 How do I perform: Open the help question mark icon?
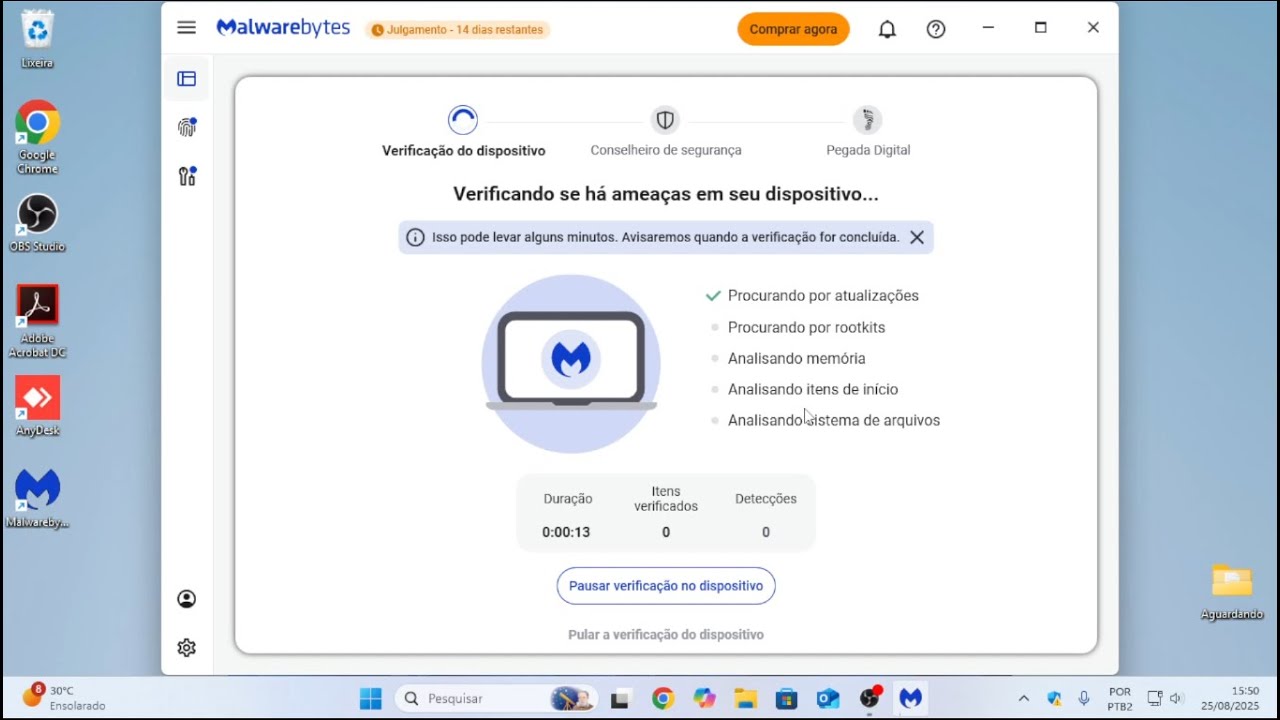click(x=936, y=29)
